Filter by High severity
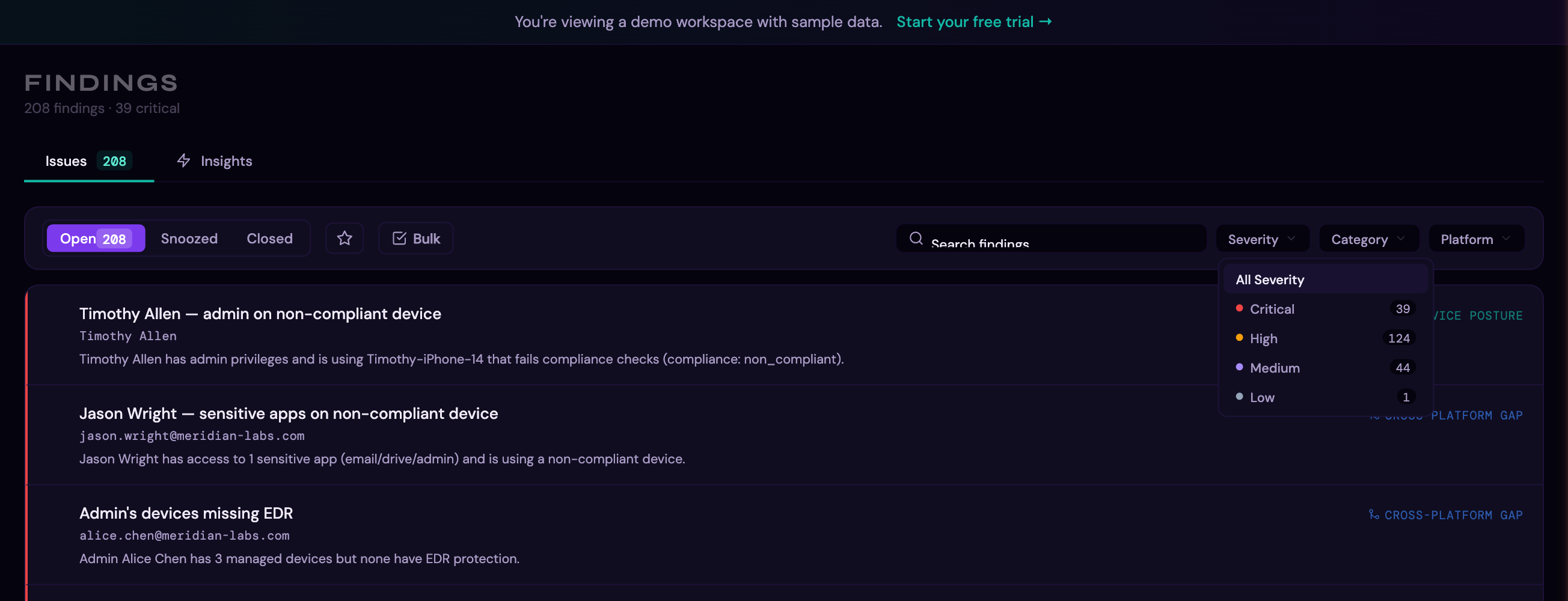The height and width of the screenshot is (601, 1568). (x=1325, y=338)
